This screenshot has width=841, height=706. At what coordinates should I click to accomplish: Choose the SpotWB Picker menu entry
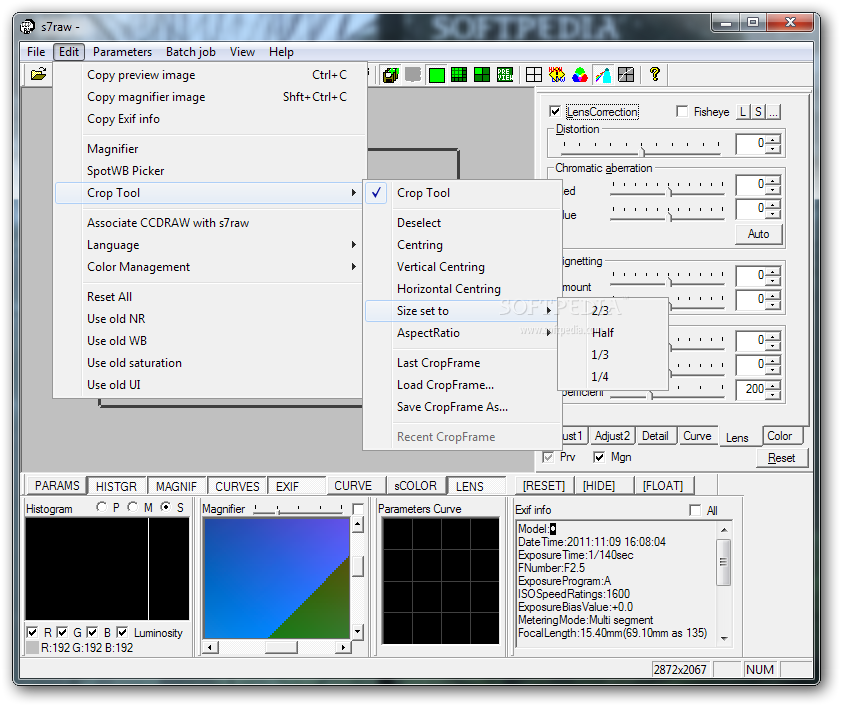coord(209,171)
